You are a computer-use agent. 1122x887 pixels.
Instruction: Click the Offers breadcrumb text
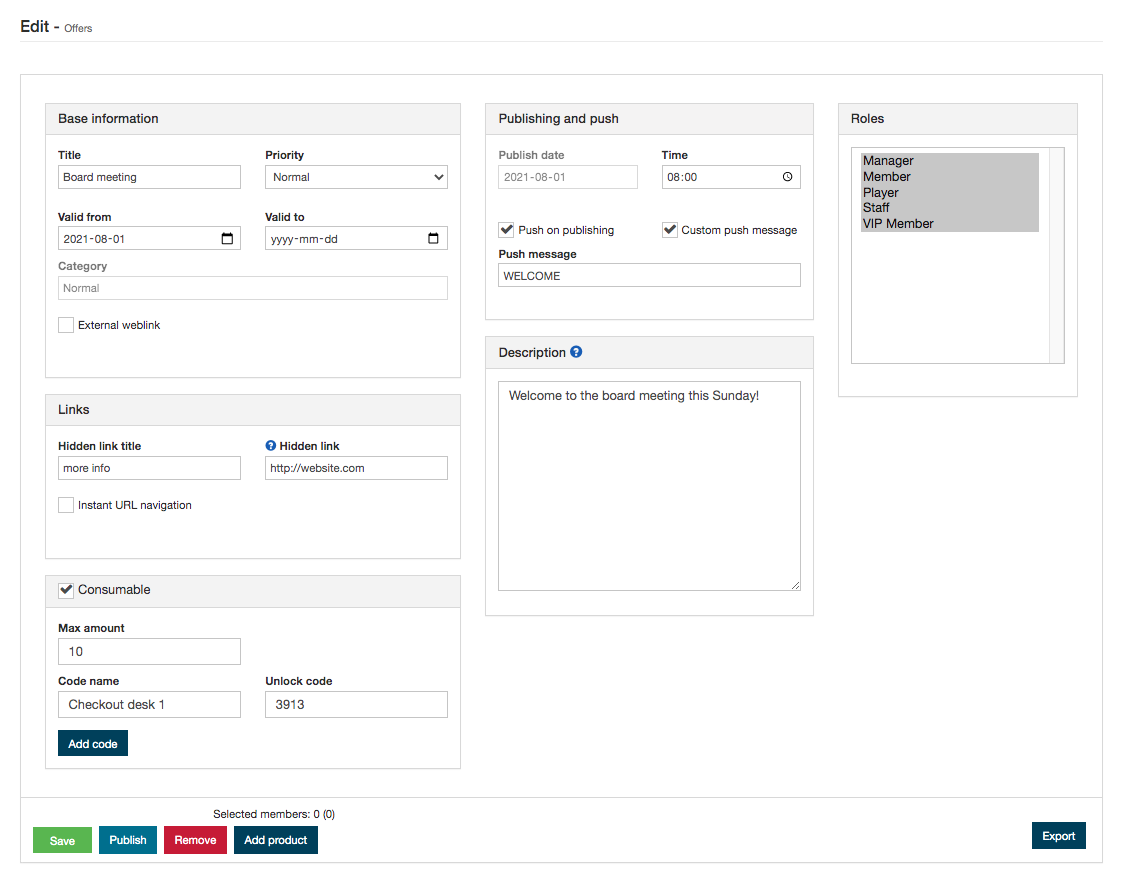pyautogui.click(x=78, y=29)
